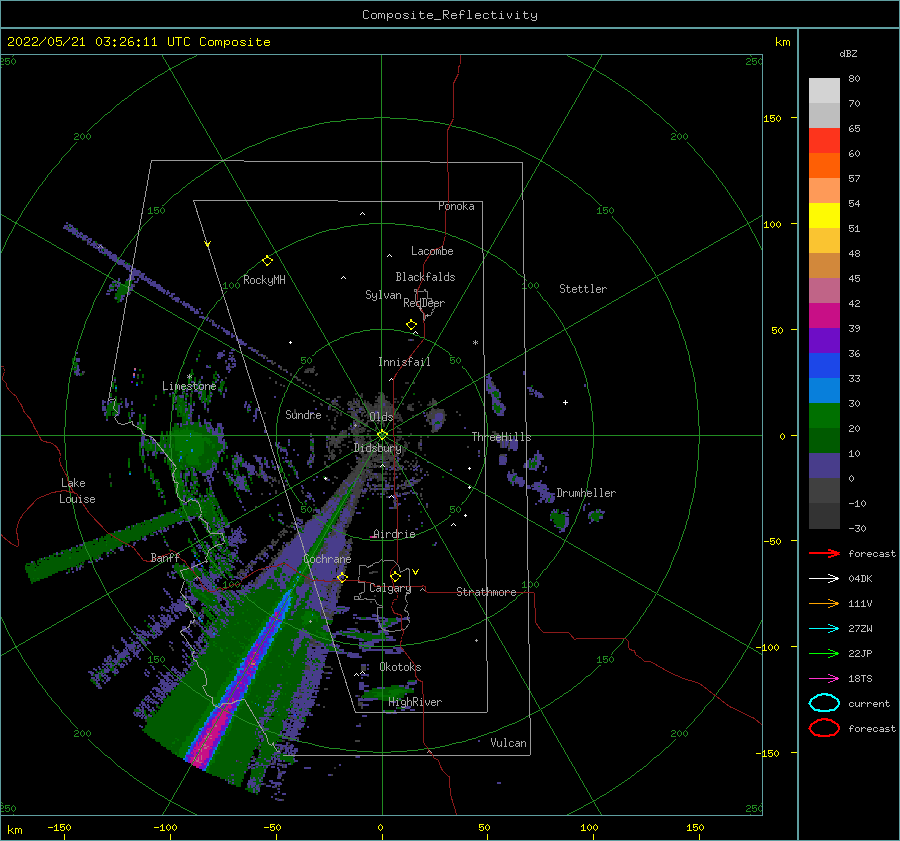
Task: Select the red 60–65 dBZ color band
Action: point(824,141)
